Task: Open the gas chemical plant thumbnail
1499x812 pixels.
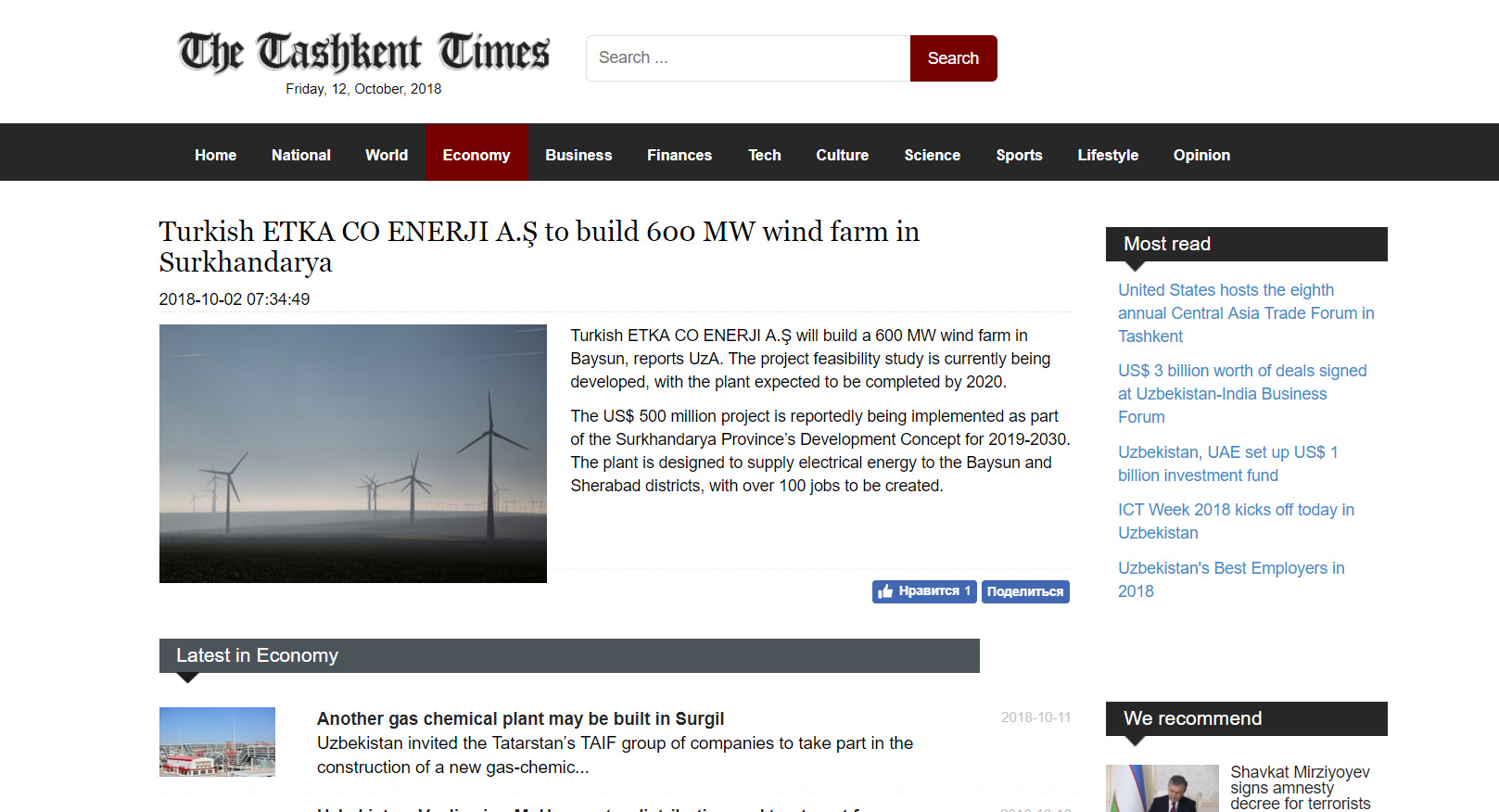Action: pyautogui.click(x=217, y=742)
